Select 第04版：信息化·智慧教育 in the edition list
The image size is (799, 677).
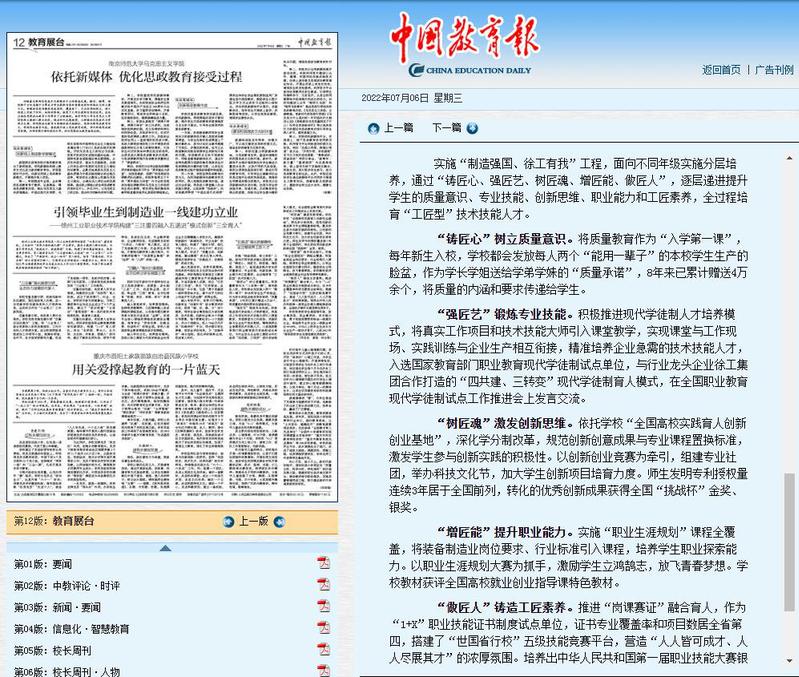coord(71,629)
